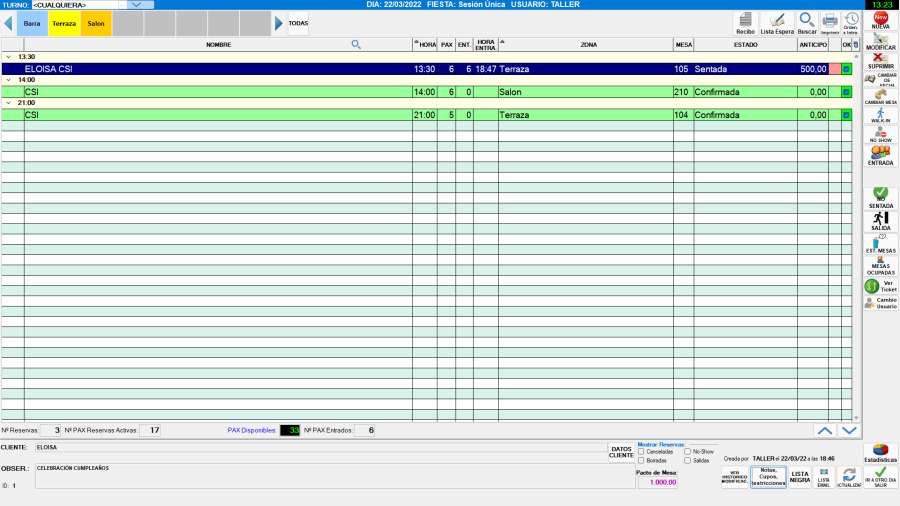Click the Pacto de Mesa 1.000,00 field
This screenshot has height=506, width=900.
point(658,482)
